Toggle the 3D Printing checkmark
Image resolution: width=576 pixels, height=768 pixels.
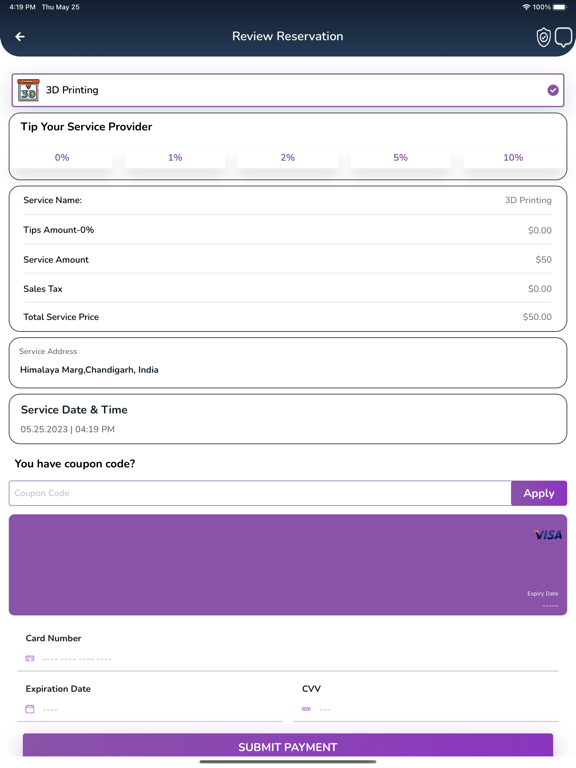(x=553, y=90)
